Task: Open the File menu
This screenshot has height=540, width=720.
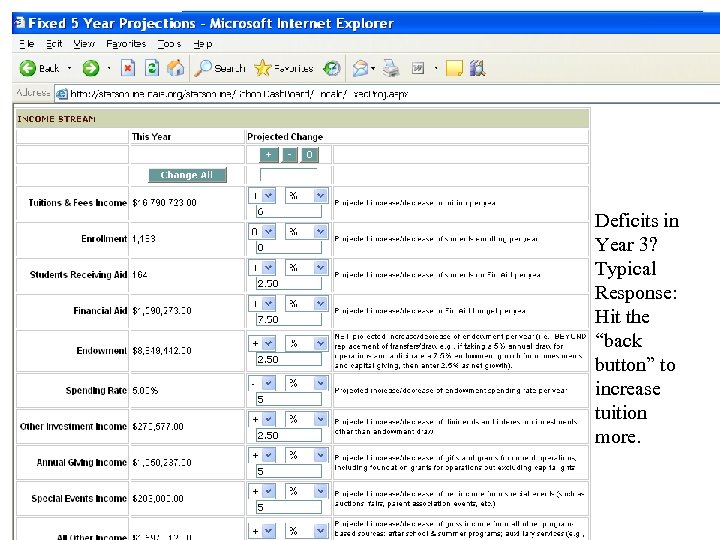Action: click(x=27, y=44)
